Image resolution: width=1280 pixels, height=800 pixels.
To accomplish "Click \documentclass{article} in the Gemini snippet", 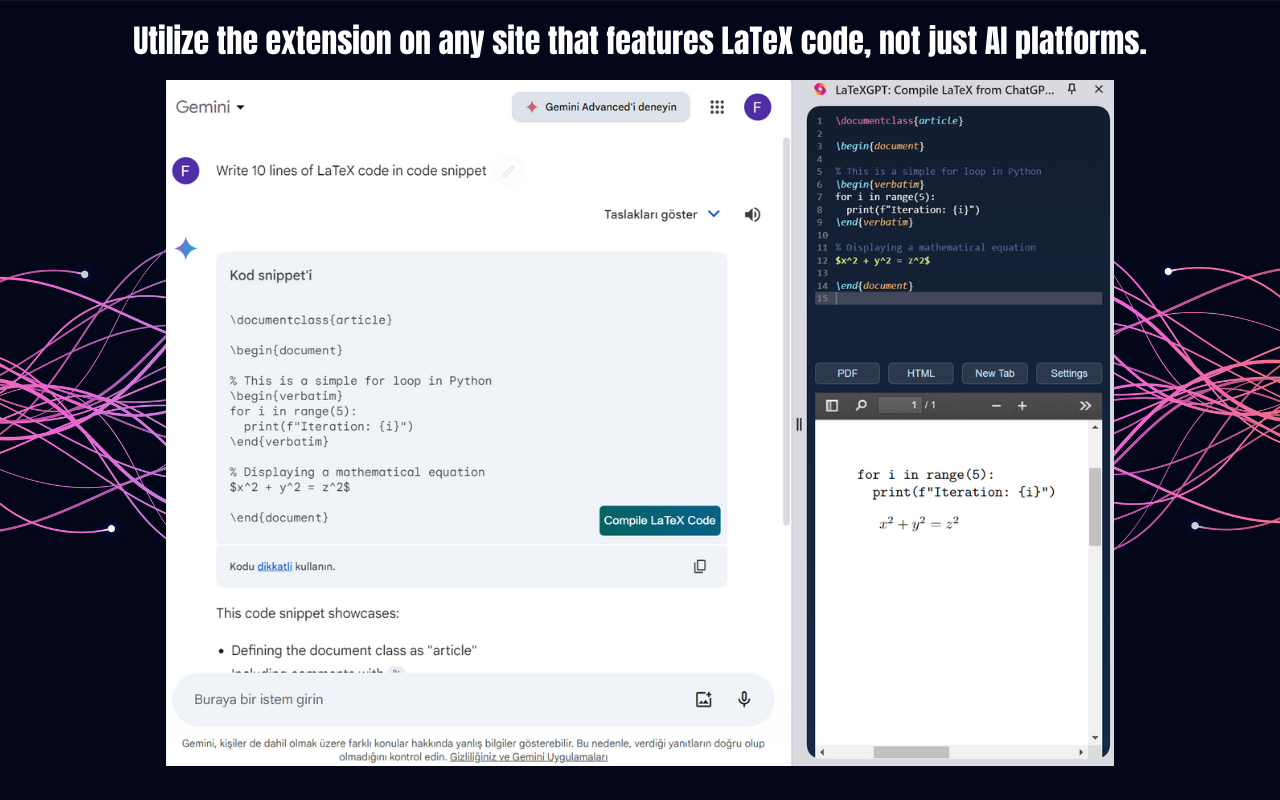I will point(311,320).
